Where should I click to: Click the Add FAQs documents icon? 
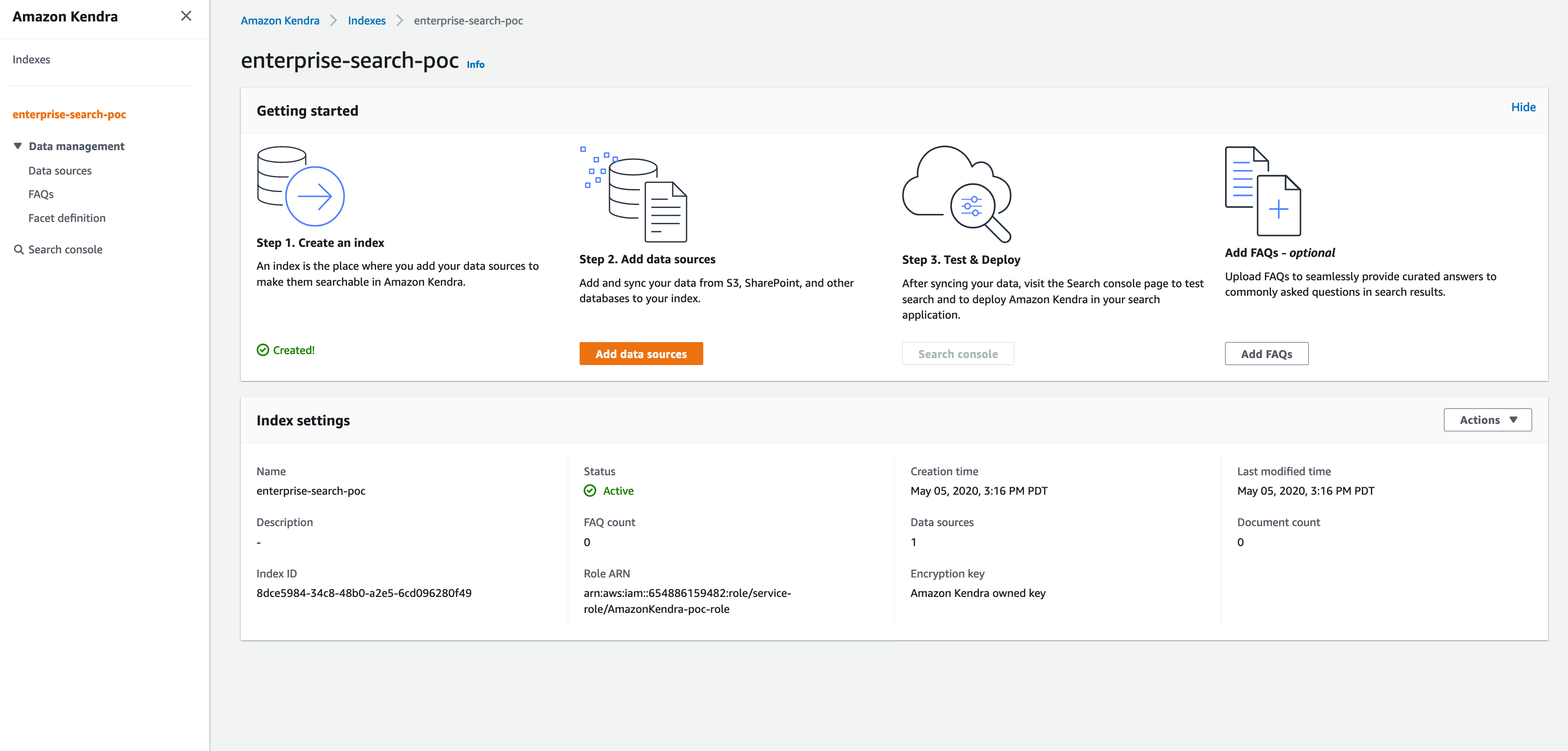(1263, 190)
